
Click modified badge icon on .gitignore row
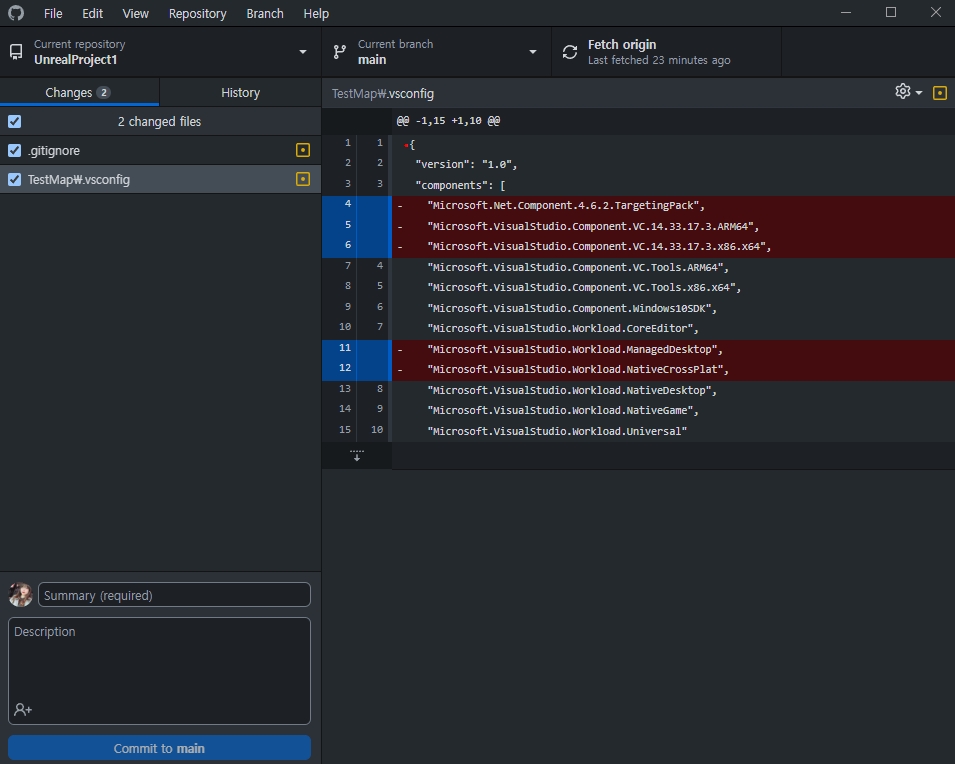point(303,150)
